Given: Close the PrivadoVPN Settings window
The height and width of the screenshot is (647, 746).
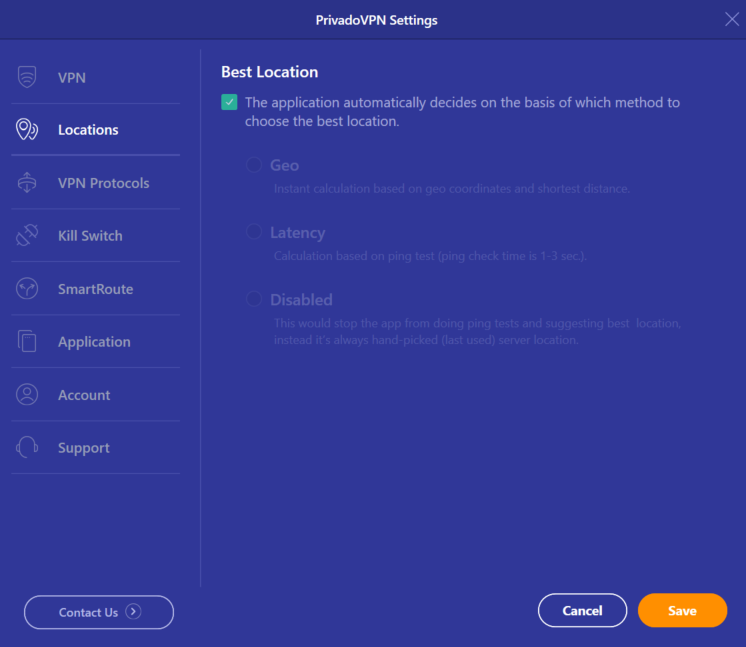Looking at the screenshot, I should [x=730, y=19].
